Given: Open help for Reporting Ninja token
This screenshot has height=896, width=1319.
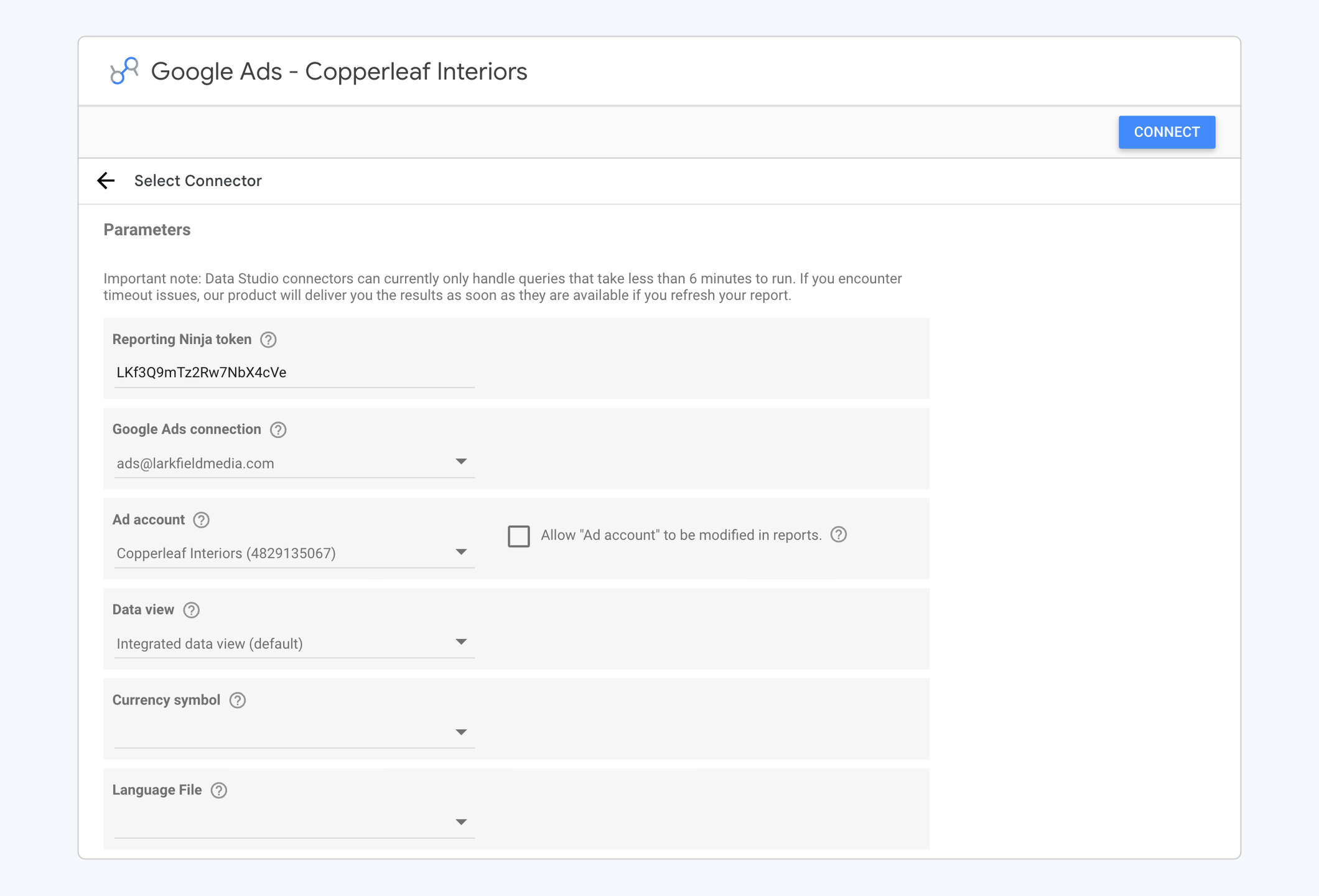Looking at the screenshot, I should (x=268, y=340).
